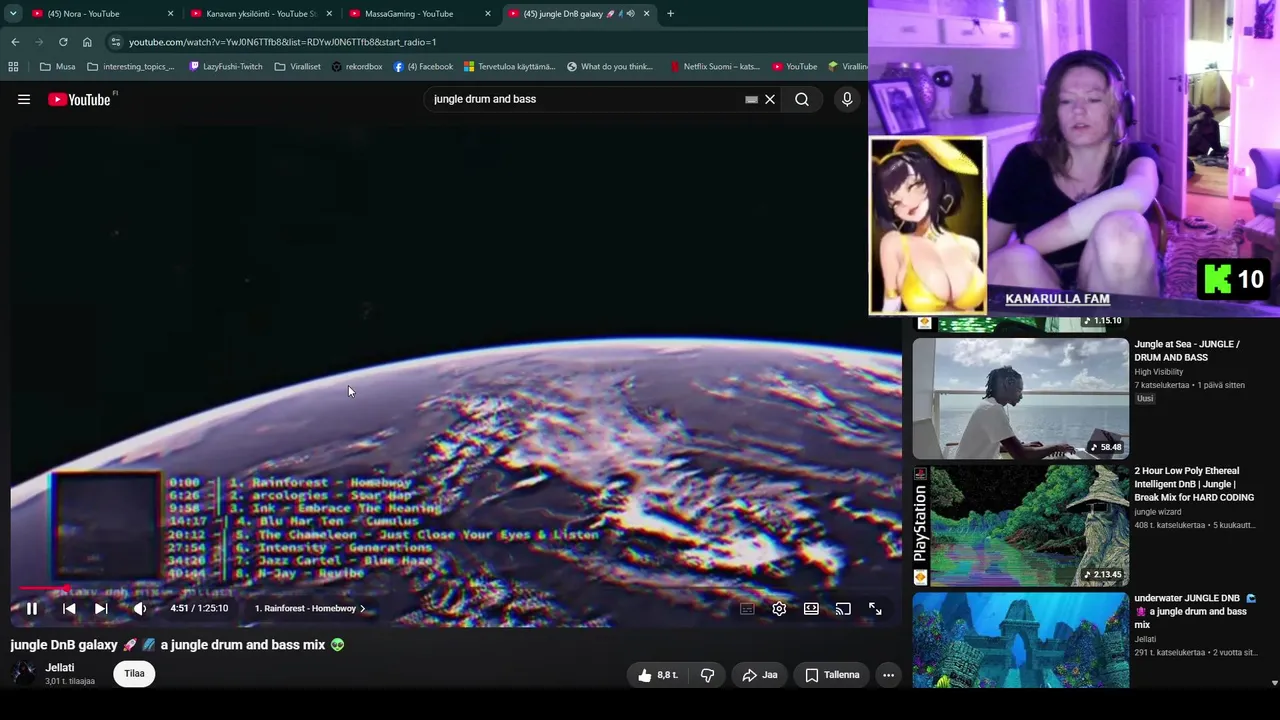View site information icon in address bar
Viewport: 1280px width, 720px height.
tap(116, 42)
